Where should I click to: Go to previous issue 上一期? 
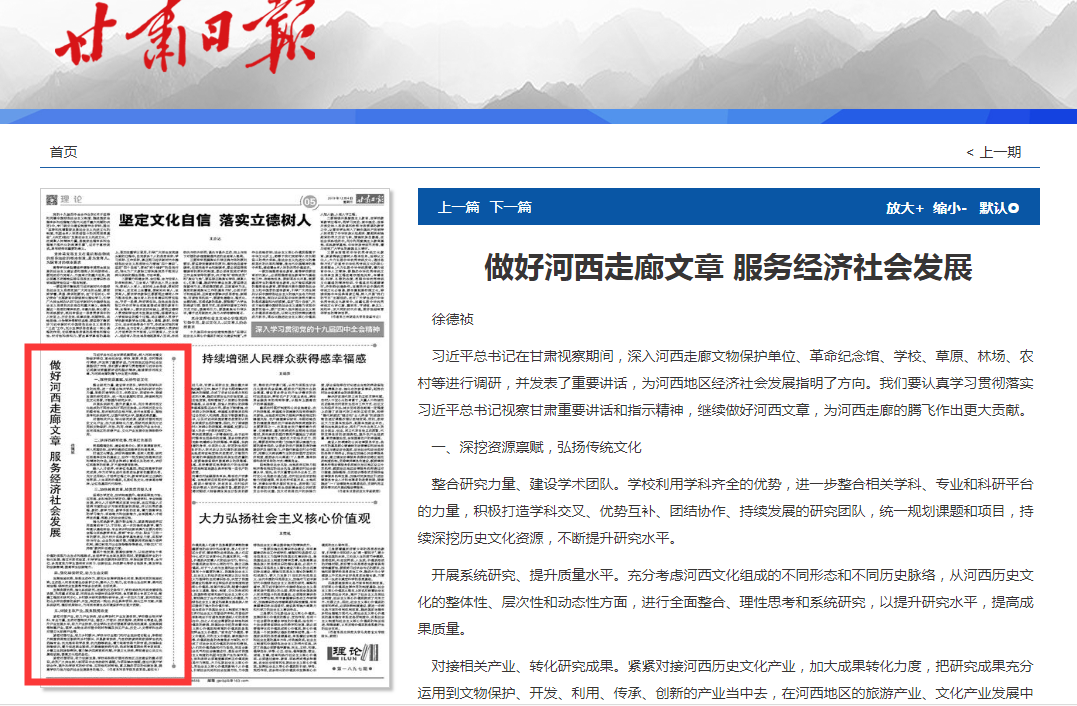point(993,152)
